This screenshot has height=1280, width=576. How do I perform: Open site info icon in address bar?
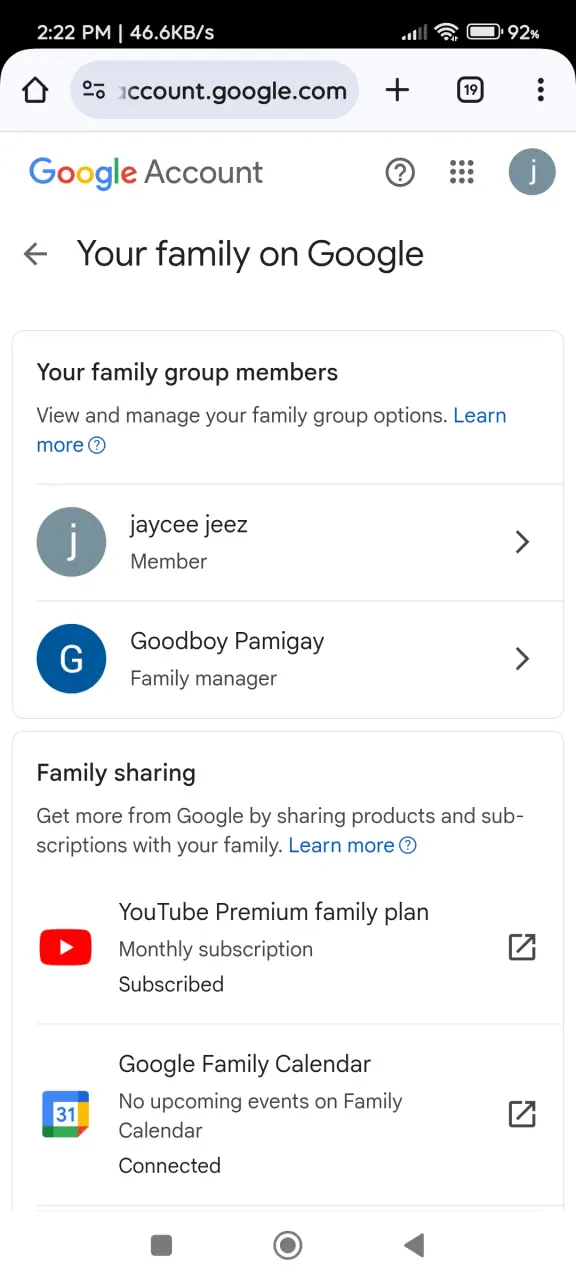coord(94,91)
